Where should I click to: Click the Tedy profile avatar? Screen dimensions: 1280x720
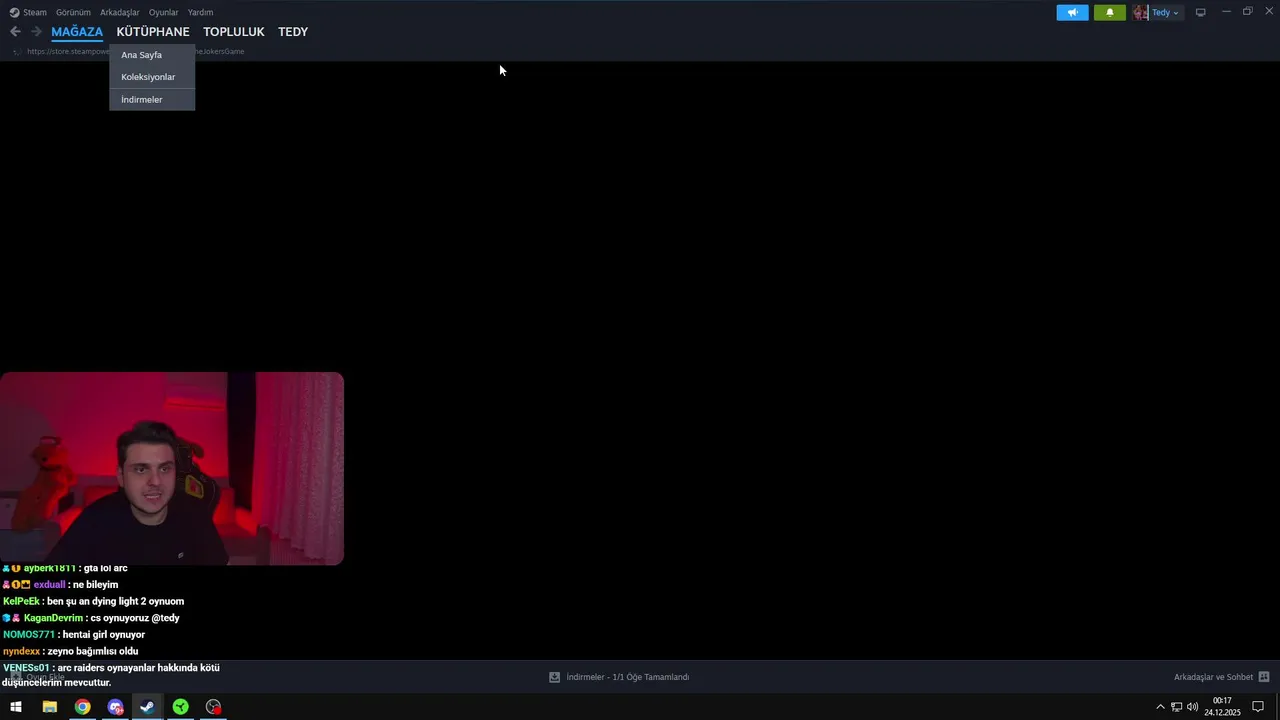tap(1140, 12)
